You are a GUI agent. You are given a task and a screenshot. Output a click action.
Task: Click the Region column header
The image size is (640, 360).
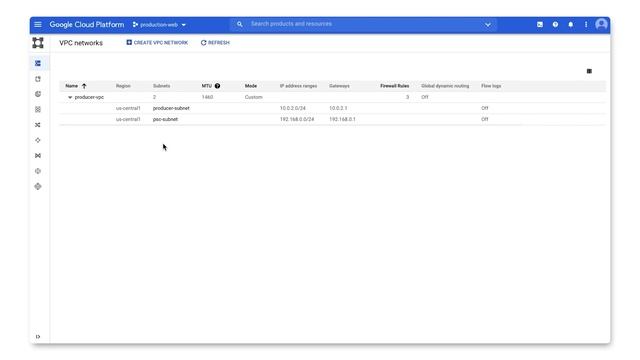[123, 86]
